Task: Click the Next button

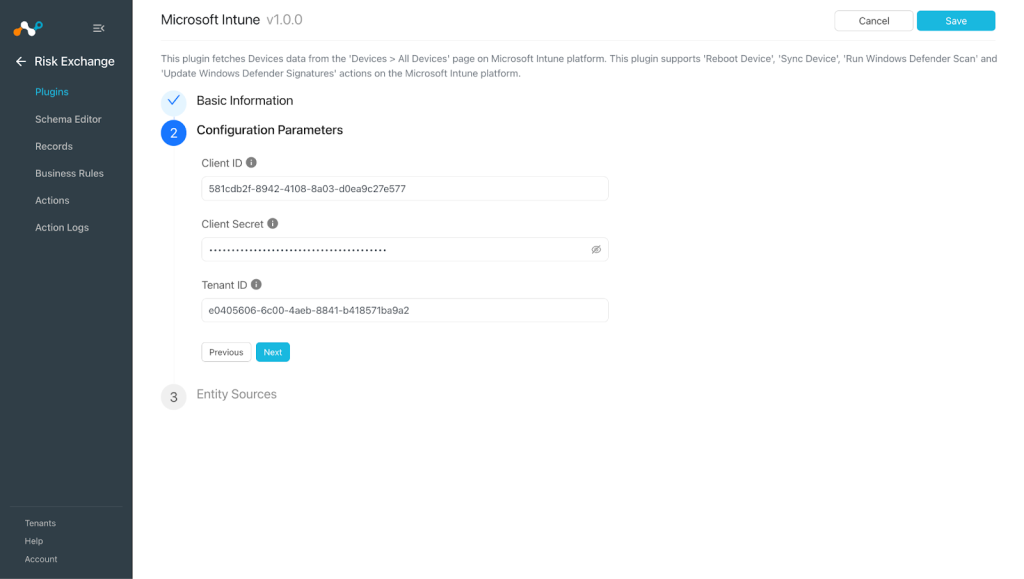Action: tap(273, 352)
